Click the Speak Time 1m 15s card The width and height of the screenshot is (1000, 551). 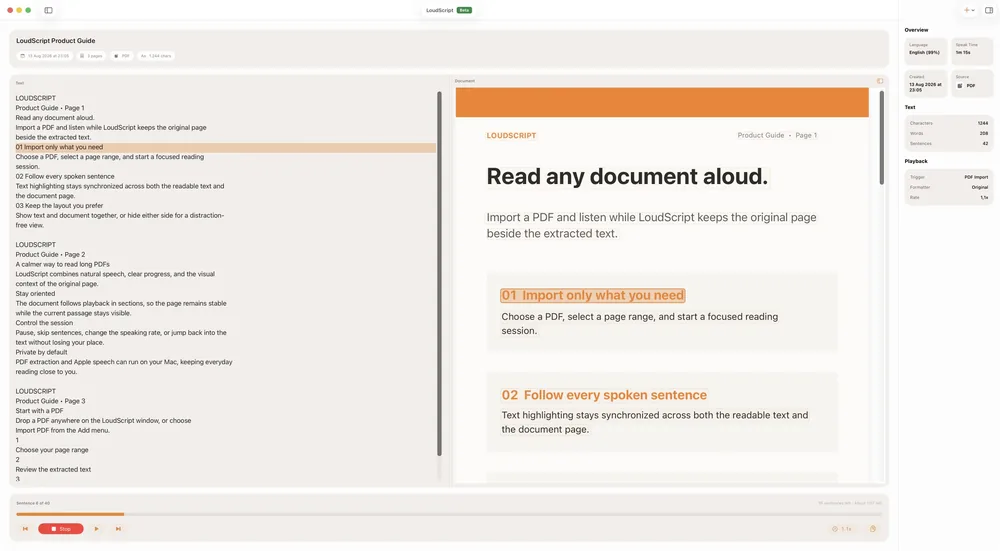[971, 50]
